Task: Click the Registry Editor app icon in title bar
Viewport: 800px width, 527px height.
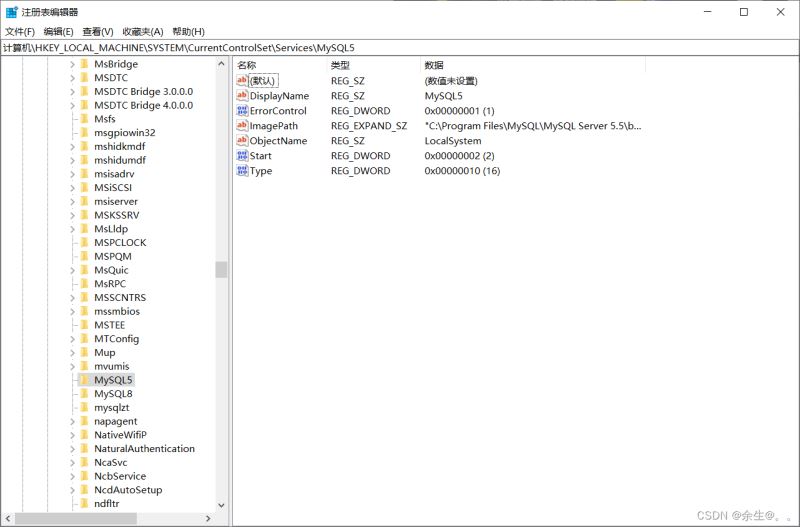Action: click(11, 12)
